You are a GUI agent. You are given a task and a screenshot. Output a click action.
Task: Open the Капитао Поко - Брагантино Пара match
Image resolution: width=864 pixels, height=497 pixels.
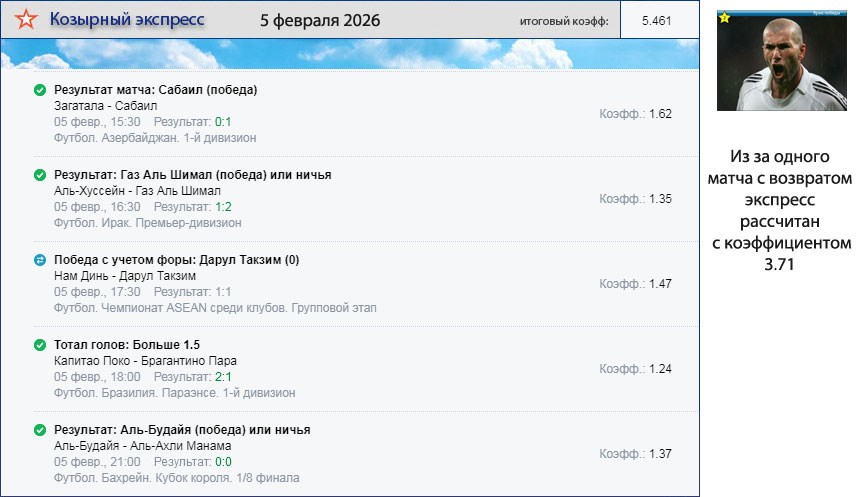(145, 361)
